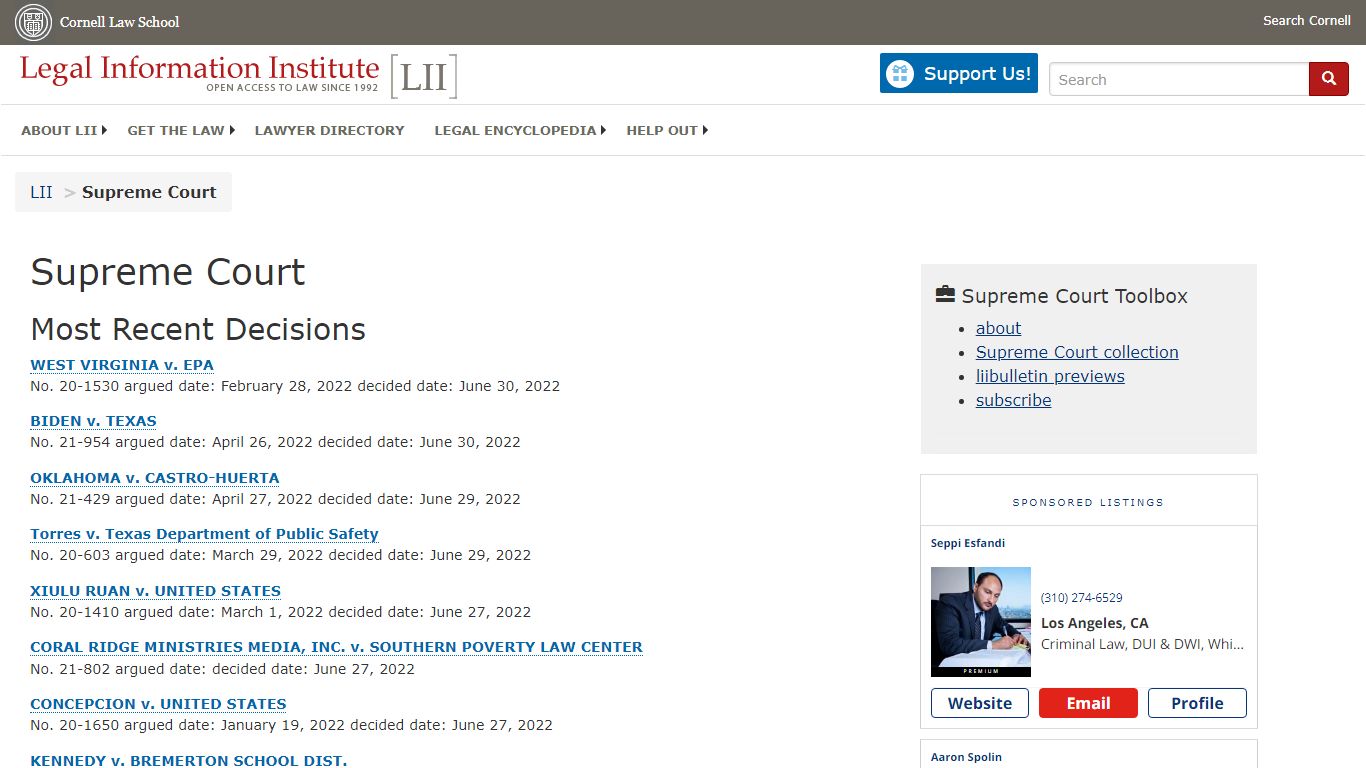Open CONCEPCION v. UNITED STATES decision
Viewport: 1366px width, 768px height.
coord(158,704)
